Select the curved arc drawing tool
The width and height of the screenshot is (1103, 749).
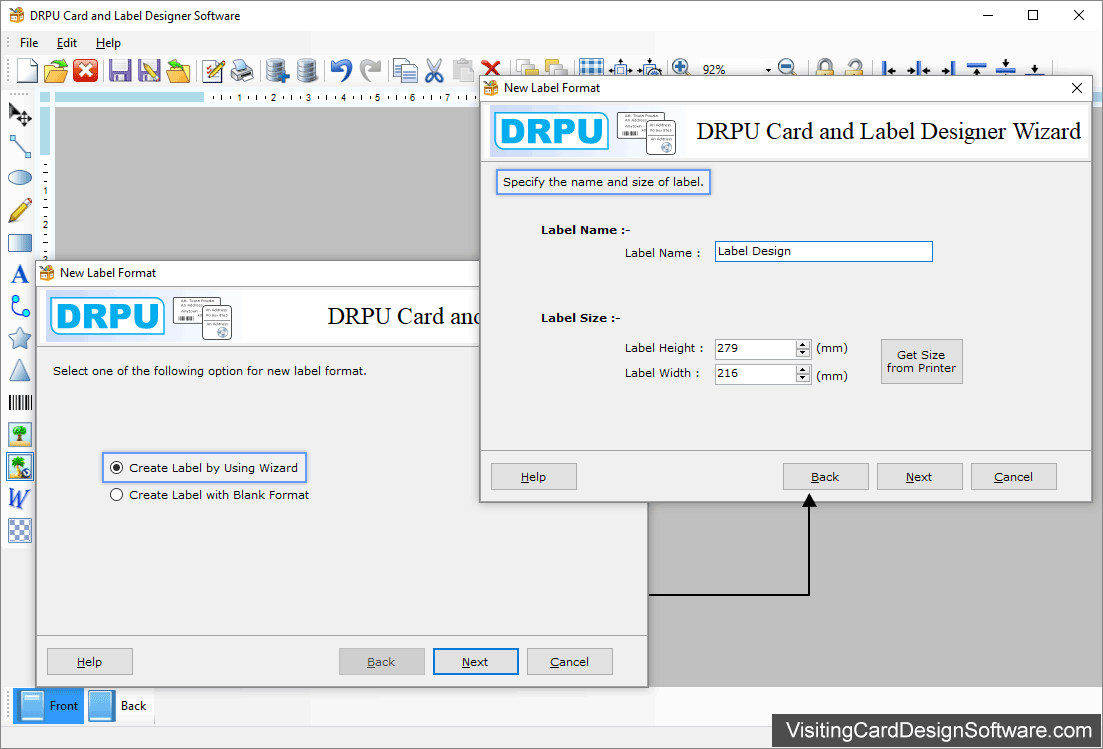pos(20,306)
